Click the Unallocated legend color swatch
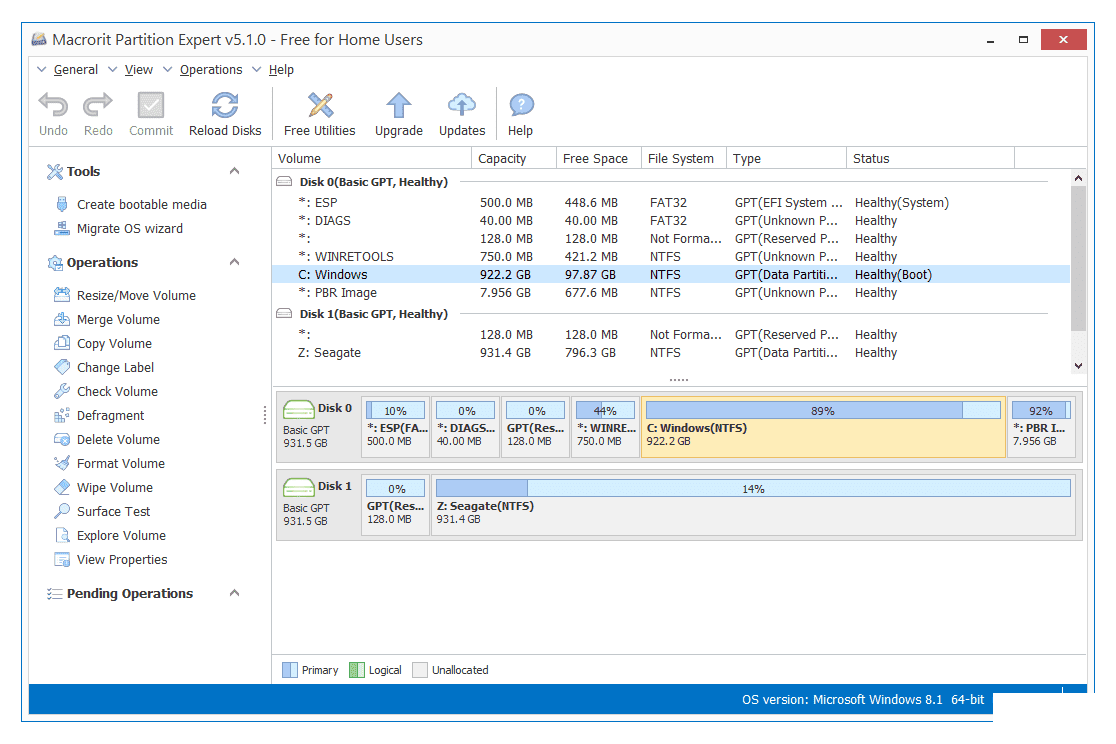Screen dimensions: 1116x744 pyautogui.click(x=420, y=670)
